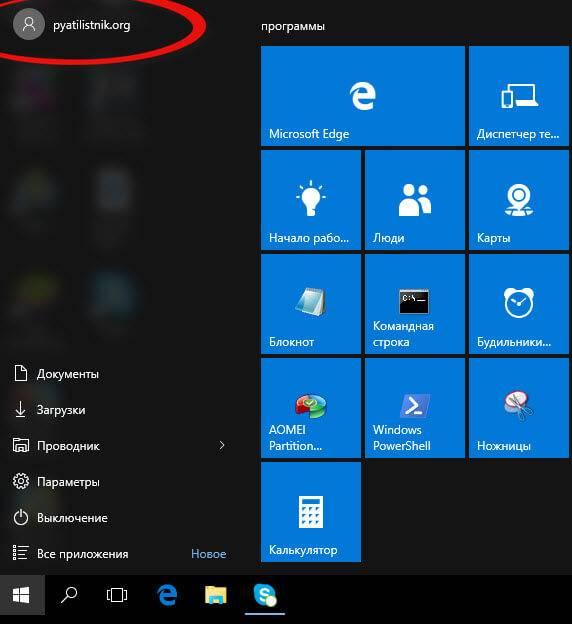572x624 pixels.
Task: Open the Microsoft Edge tile
Action: tap(363, 96)
